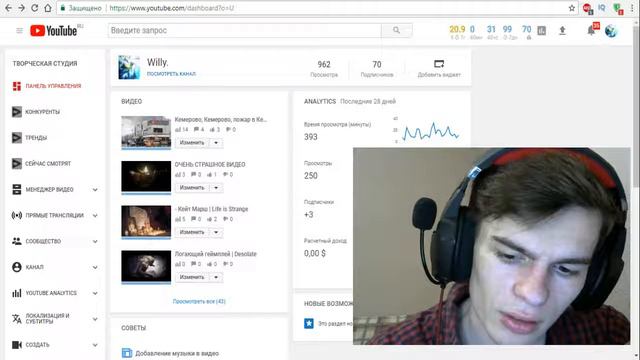640x360 pixels.
Task: Open the Кемерово fire video thumbnail
Action: pos(146,132)
